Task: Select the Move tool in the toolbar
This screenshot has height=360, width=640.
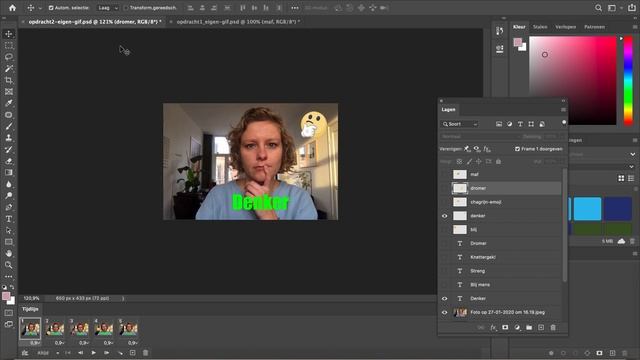Action: click(9, 34)
